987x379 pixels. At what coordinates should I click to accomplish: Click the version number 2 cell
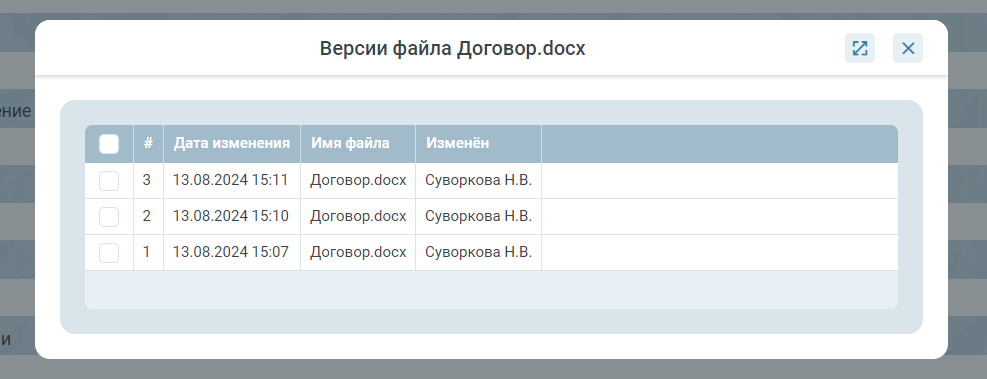[147, 216]
